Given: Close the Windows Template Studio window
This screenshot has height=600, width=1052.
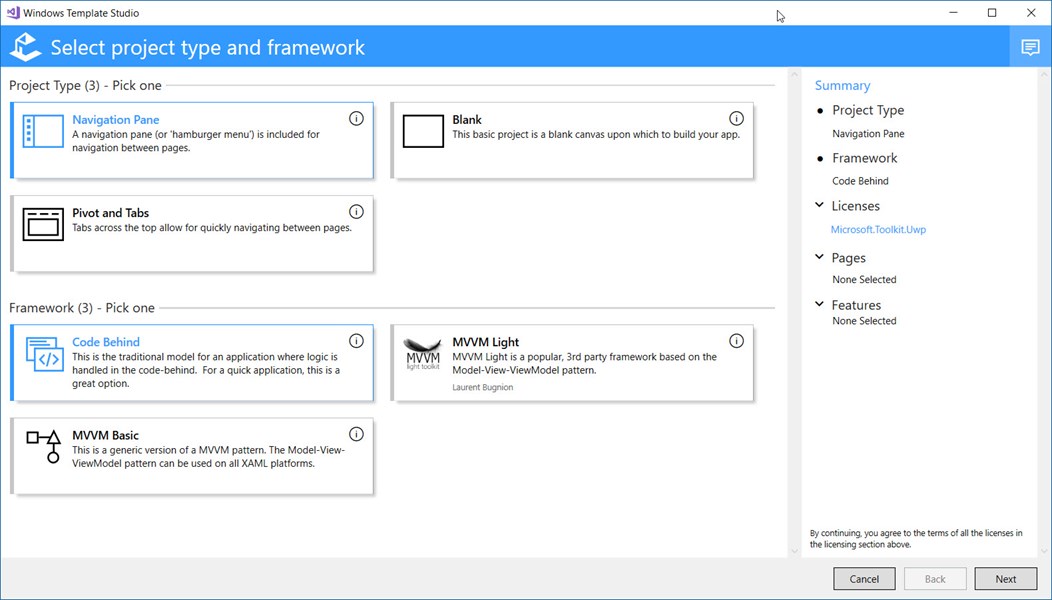Looking at the screenshot, I should tap(1031, 13).
